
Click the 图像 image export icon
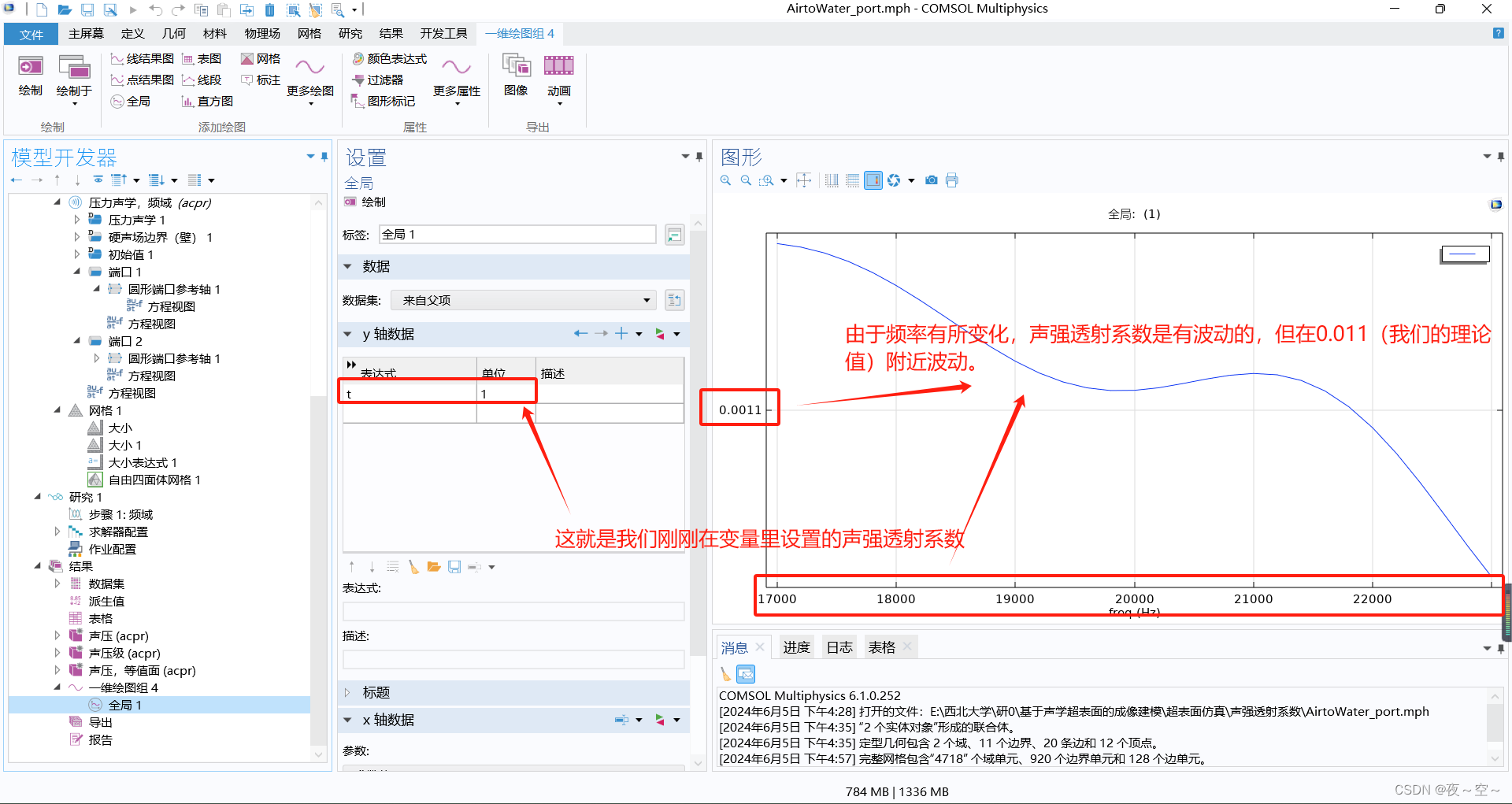coord(516,76)
